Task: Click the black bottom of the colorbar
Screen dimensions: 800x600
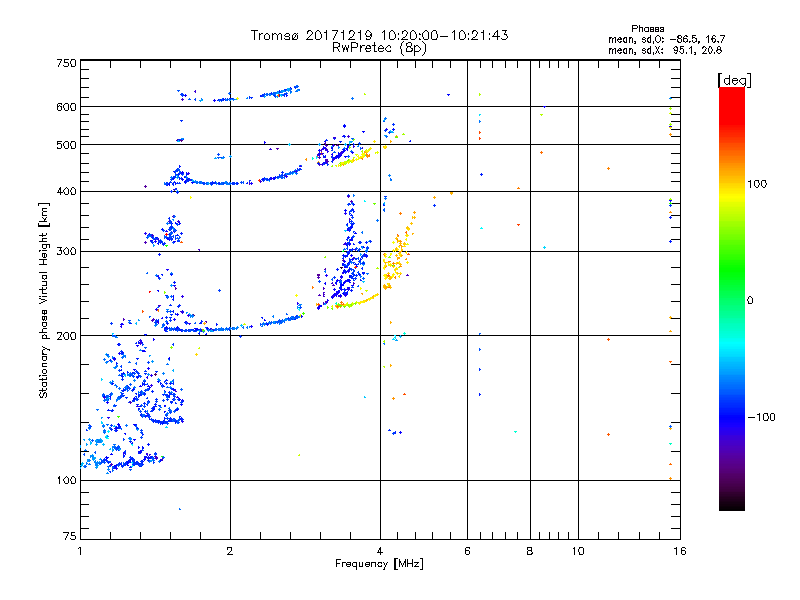Action: (732, 503)
